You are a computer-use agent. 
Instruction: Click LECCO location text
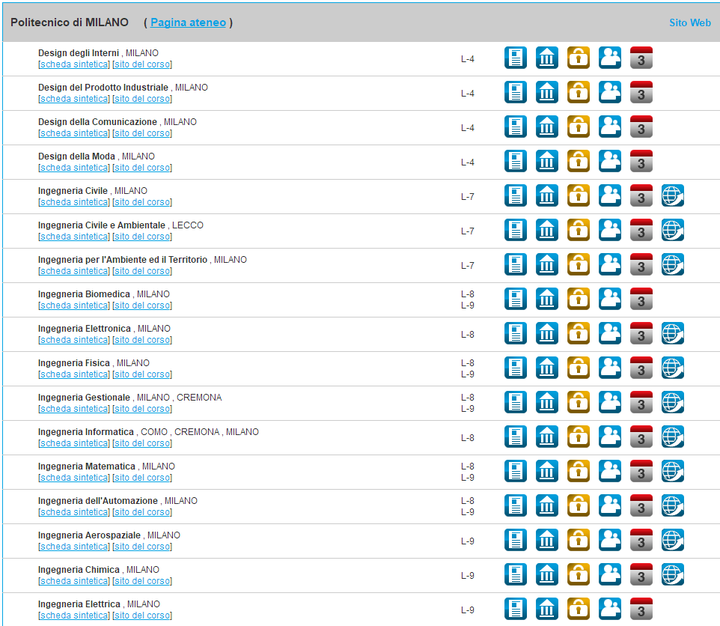[188, 225]
